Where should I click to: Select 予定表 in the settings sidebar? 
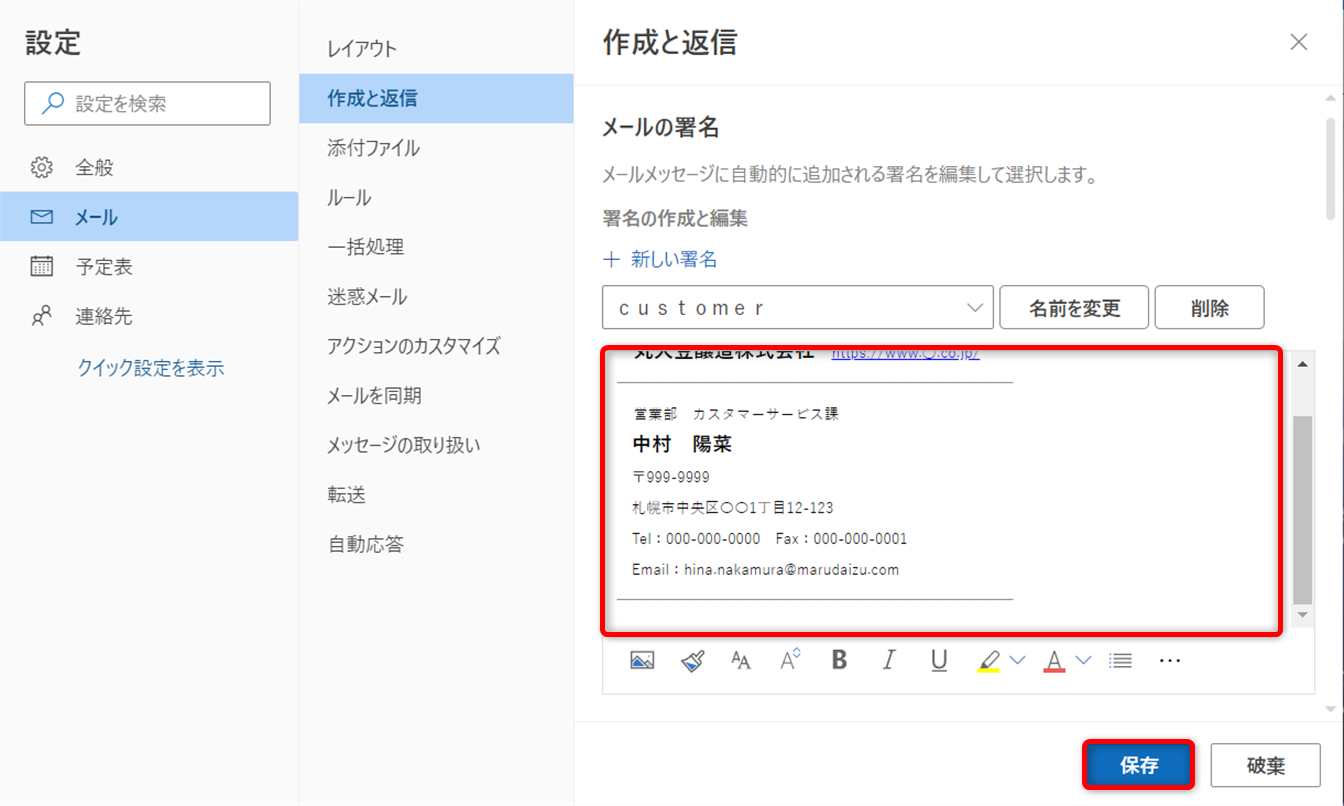pos(104,267)
